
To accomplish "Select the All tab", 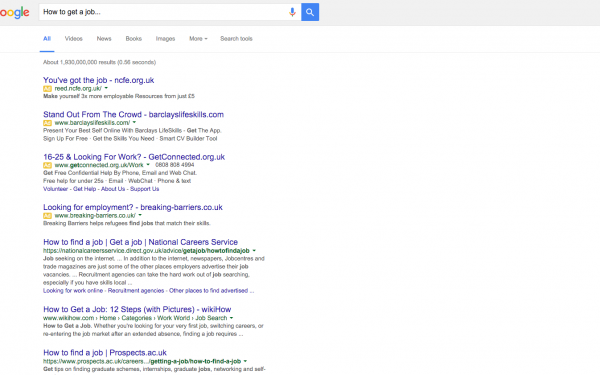I will pos(47,39).
